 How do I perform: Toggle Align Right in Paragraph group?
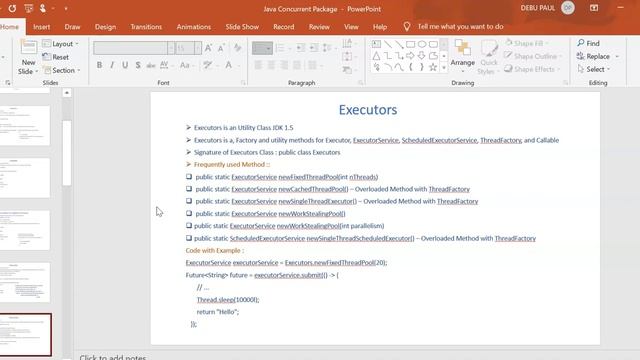tap(284, 65)
